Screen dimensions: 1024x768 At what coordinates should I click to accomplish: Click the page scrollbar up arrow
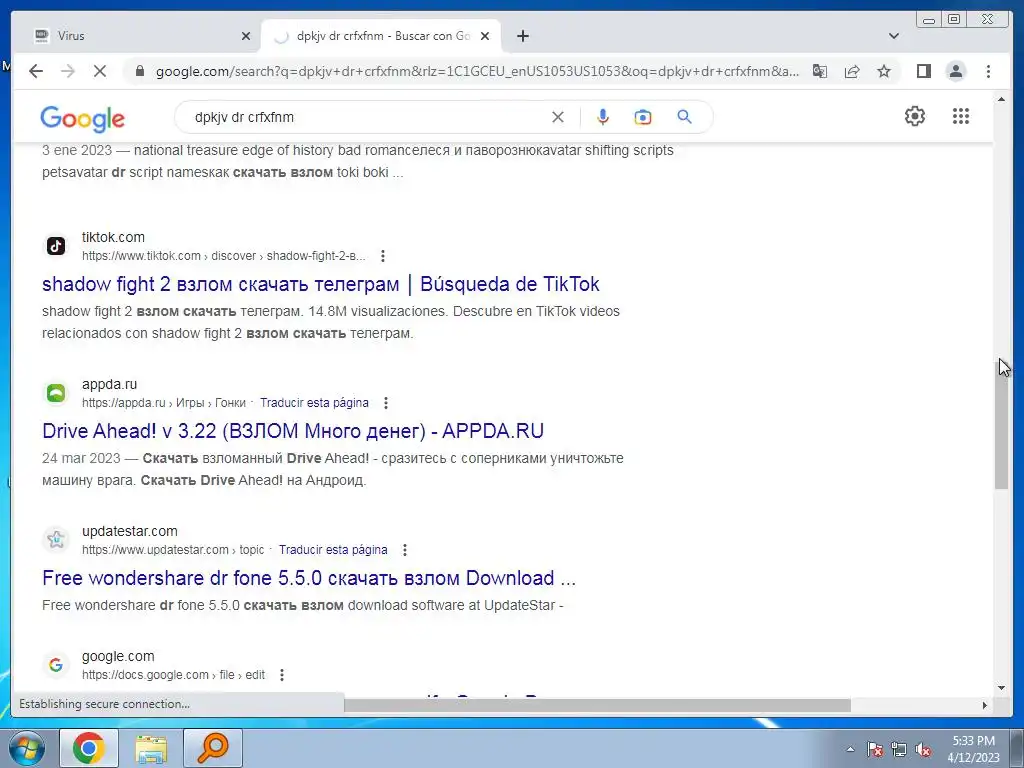click(x=1001, y=99)
